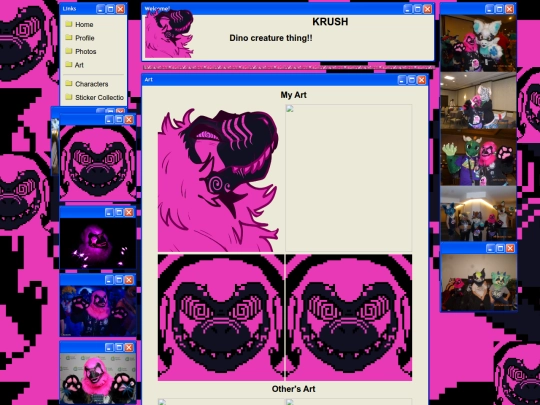
Task: Open the hallway group fursuit photo
Action: pos(478,214)
